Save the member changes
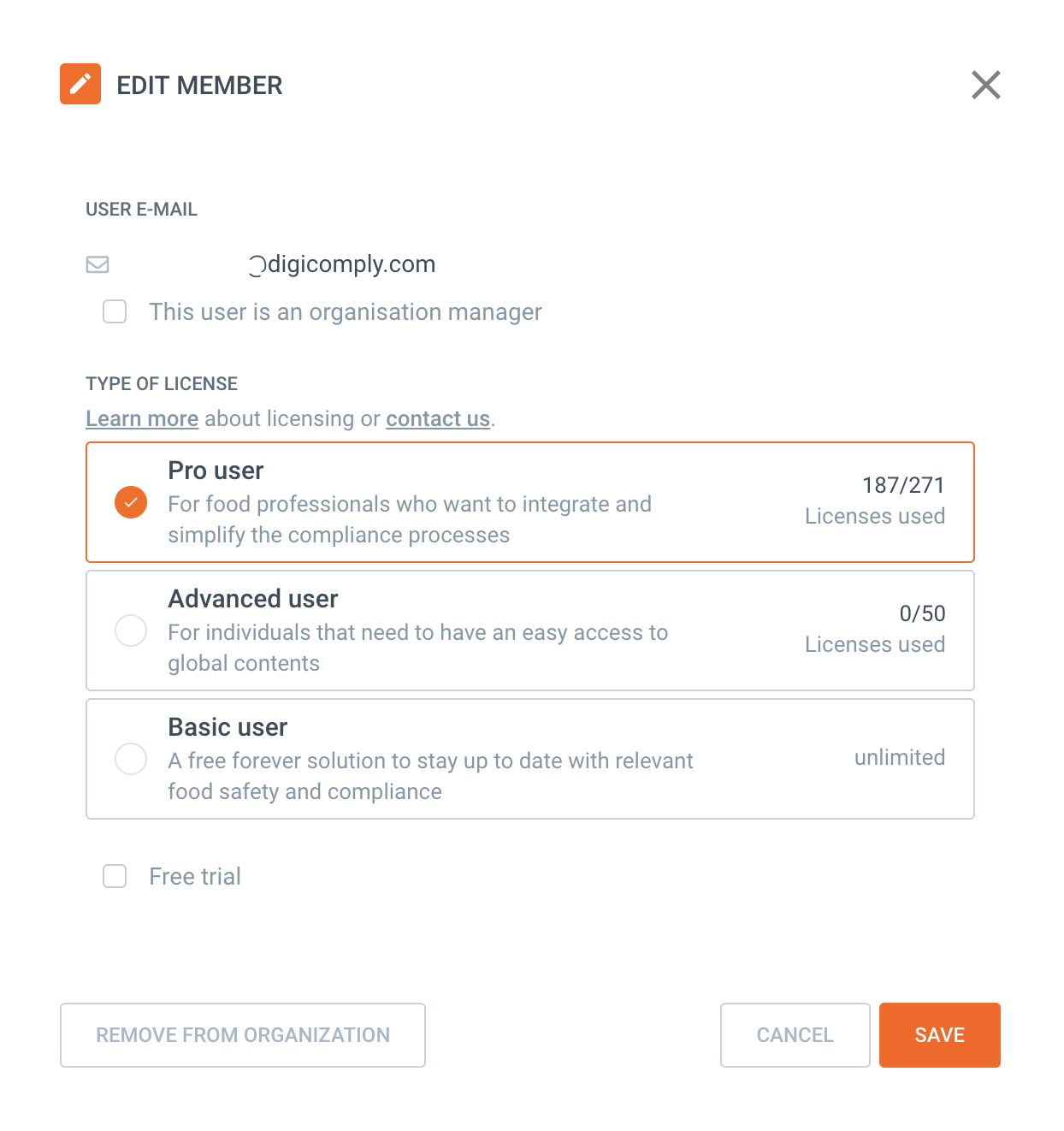The width and height of the screenshot is (1064, 1131). point(939,1035)
